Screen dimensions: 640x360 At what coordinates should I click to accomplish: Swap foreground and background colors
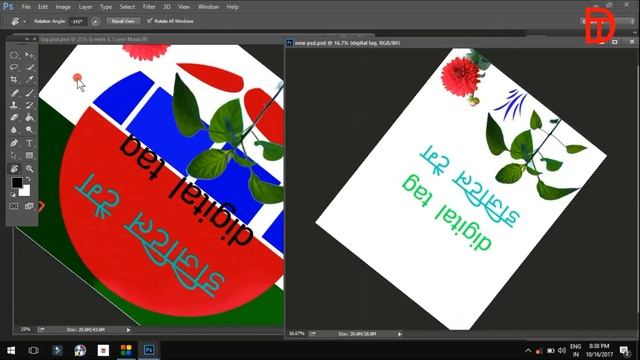29,179
